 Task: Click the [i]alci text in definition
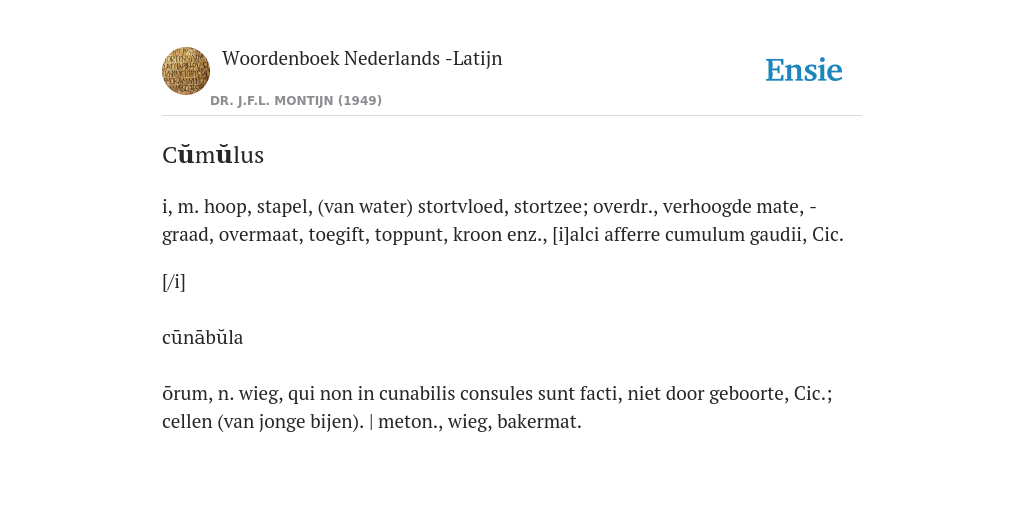[576, 234]
